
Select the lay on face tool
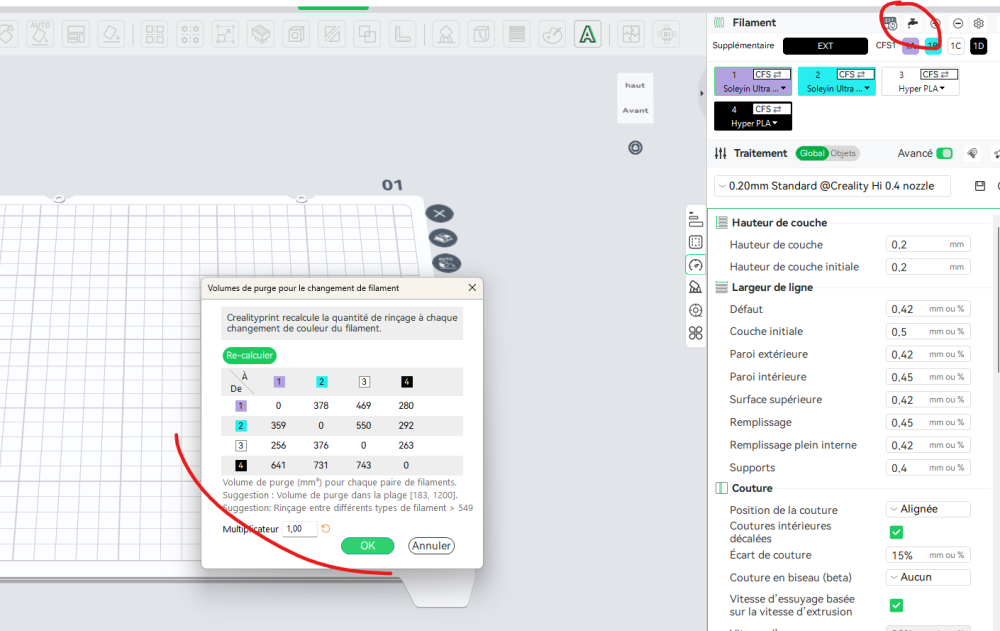111,34
